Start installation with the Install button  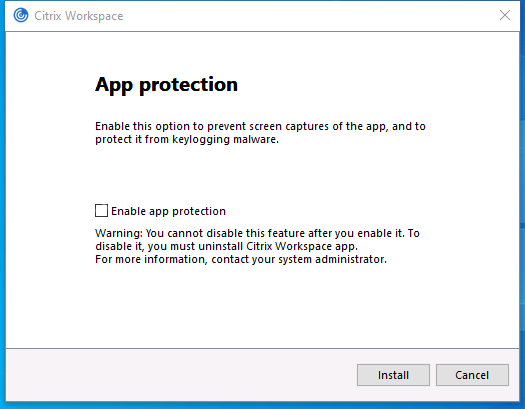[393, 375]
